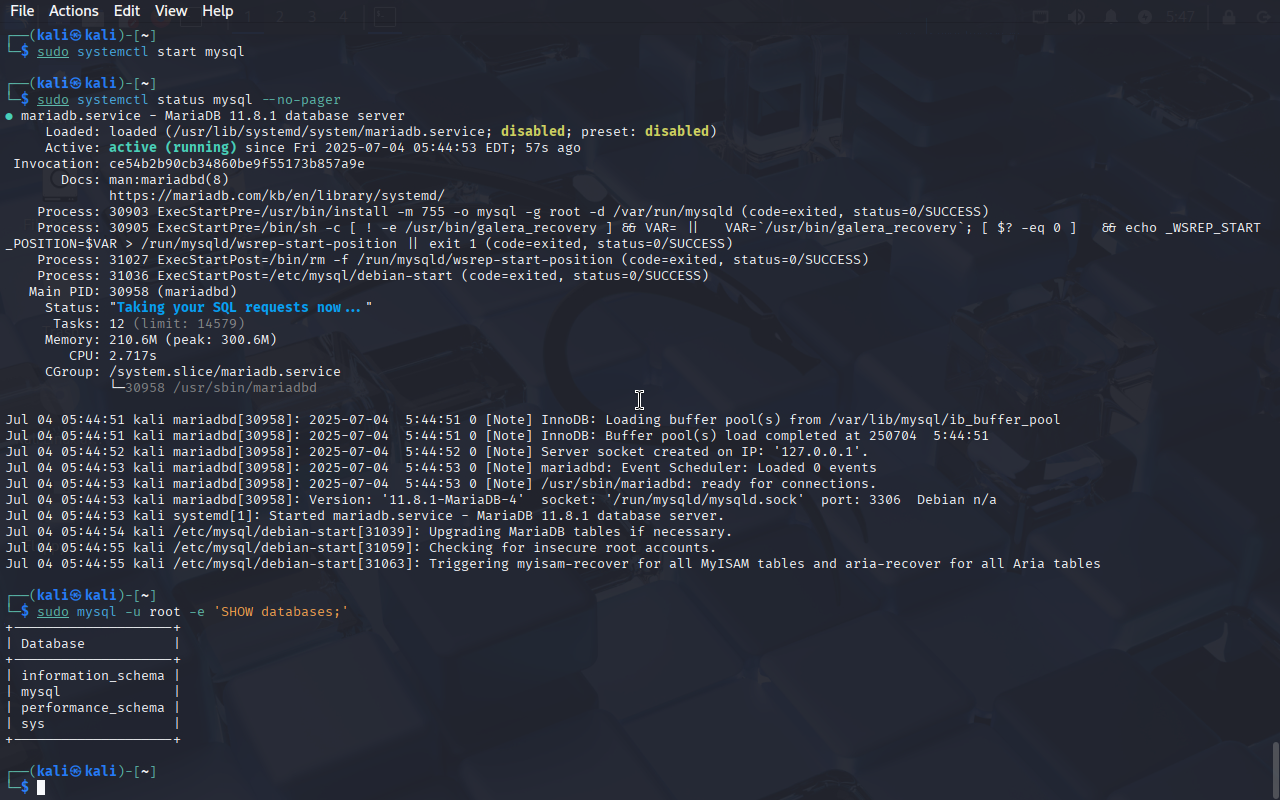Click the 'Started mariadb.service' systemd log line
Viewport: 1280px width, 800px height.
coord(365,516)
